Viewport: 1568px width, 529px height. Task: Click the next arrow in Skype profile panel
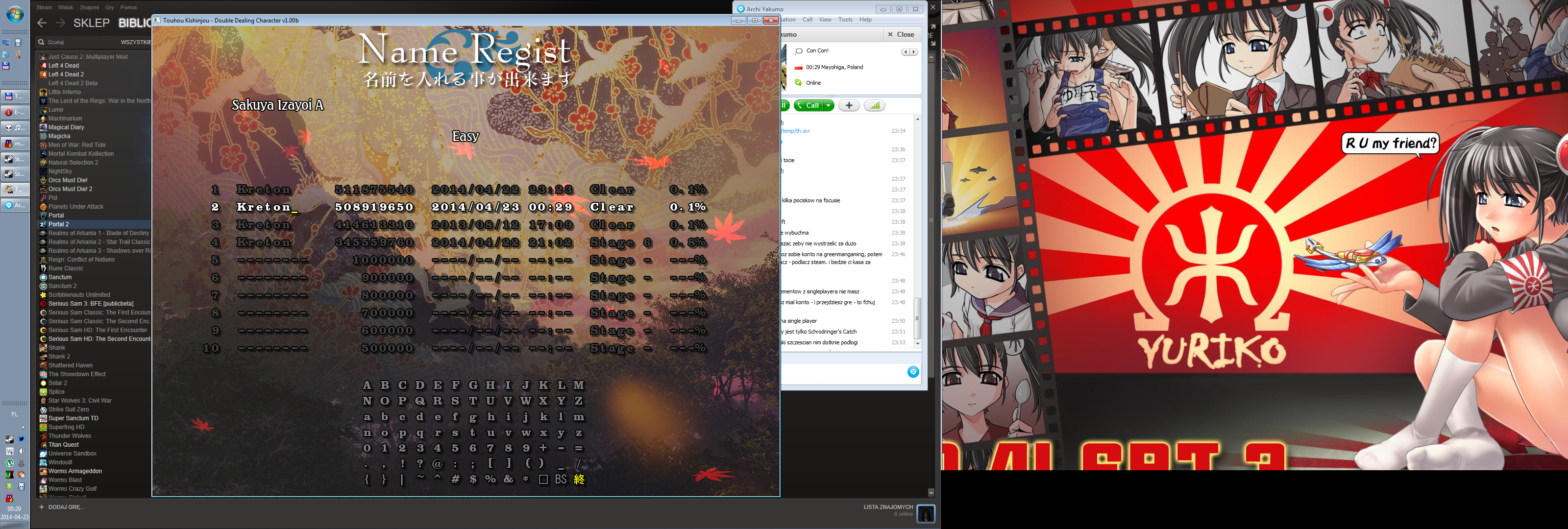tap(914, 52)
